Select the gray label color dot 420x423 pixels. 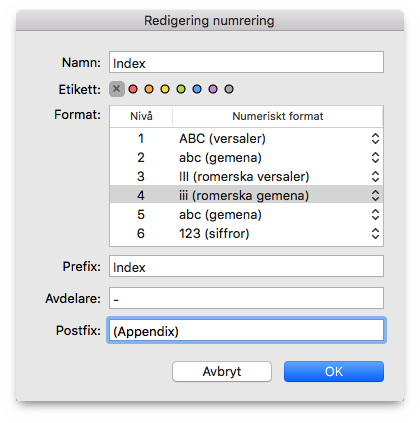[x=229, y=89]
